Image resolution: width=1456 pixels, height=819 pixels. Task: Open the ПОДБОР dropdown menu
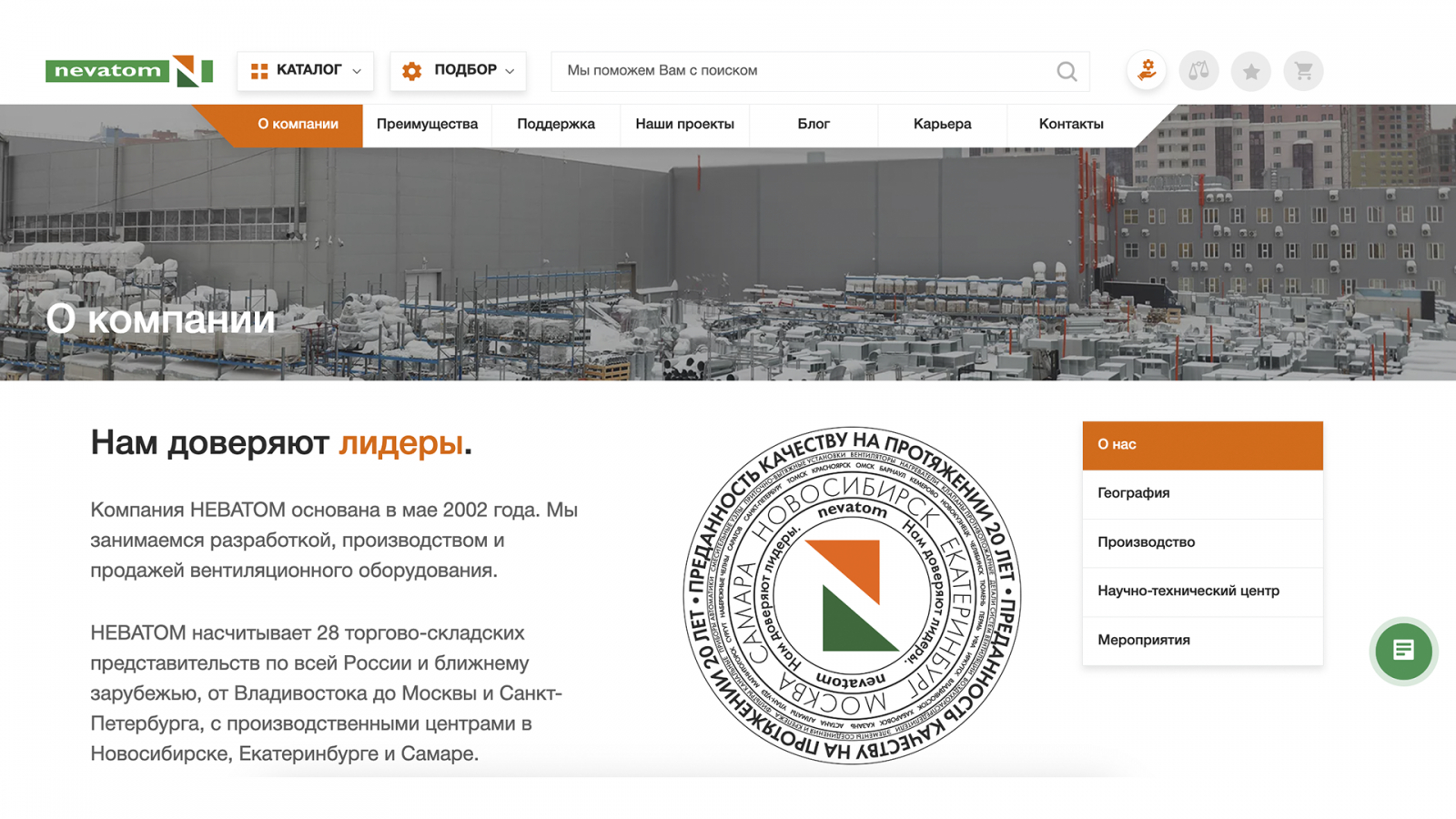tap(458, 71)
